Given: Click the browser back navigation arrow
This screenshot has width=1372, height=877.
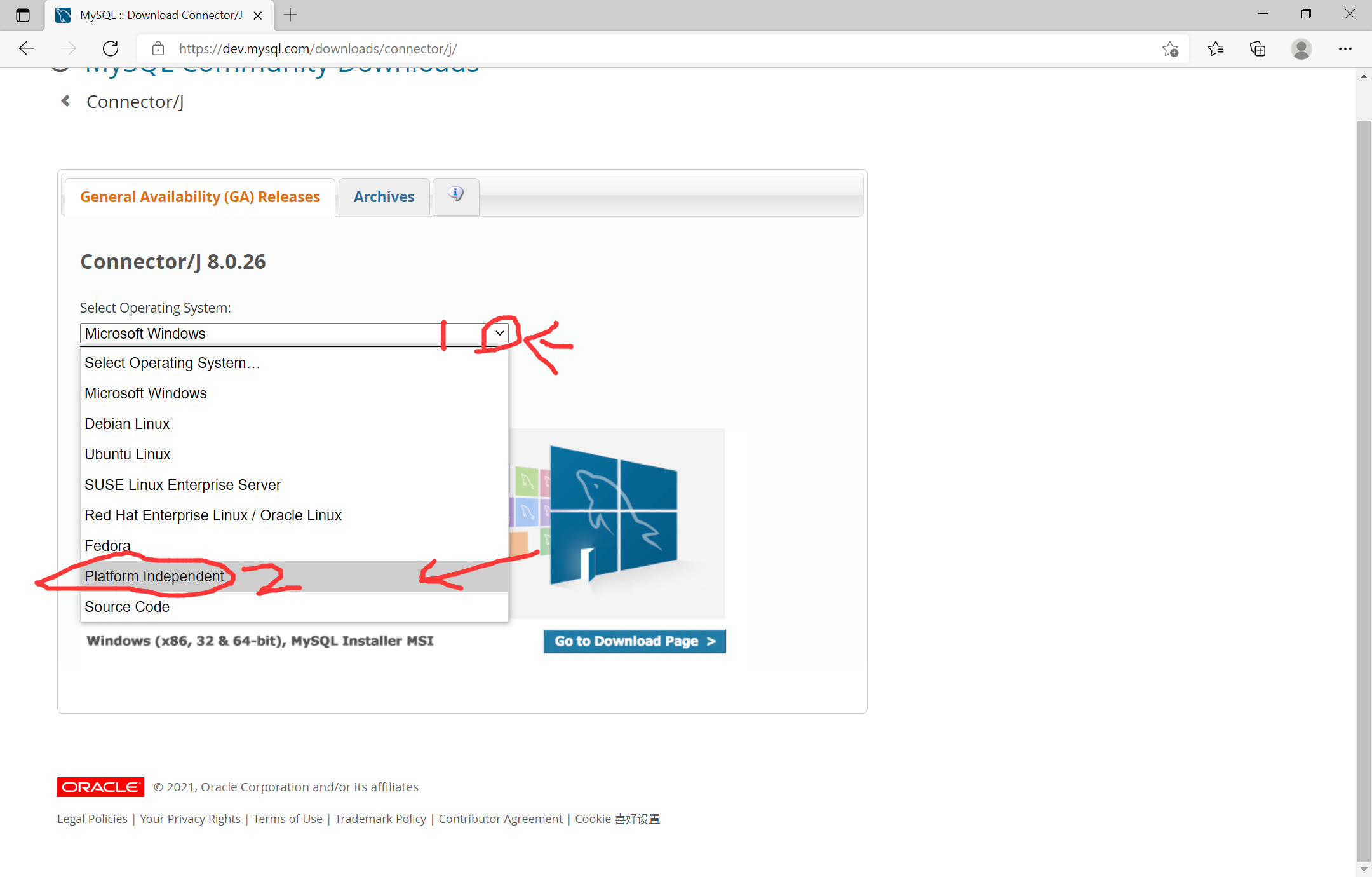Looking at the screenshot, I should coord(27,47).
